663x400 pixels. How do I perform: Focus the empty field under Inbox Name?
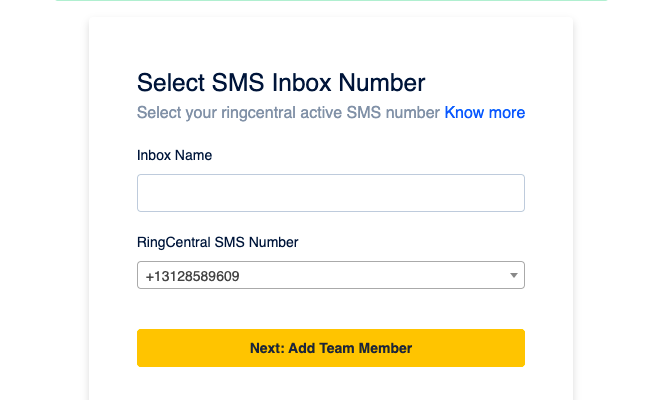[x=330, y=193]
